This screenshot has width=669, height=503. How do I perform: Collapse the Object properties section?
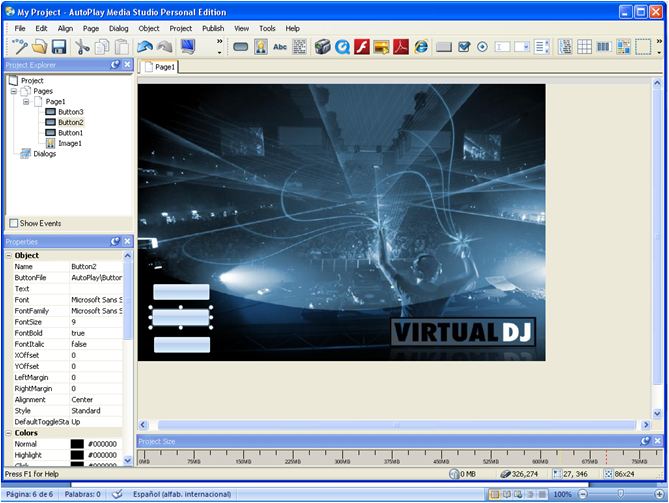[x=9, y=256]
